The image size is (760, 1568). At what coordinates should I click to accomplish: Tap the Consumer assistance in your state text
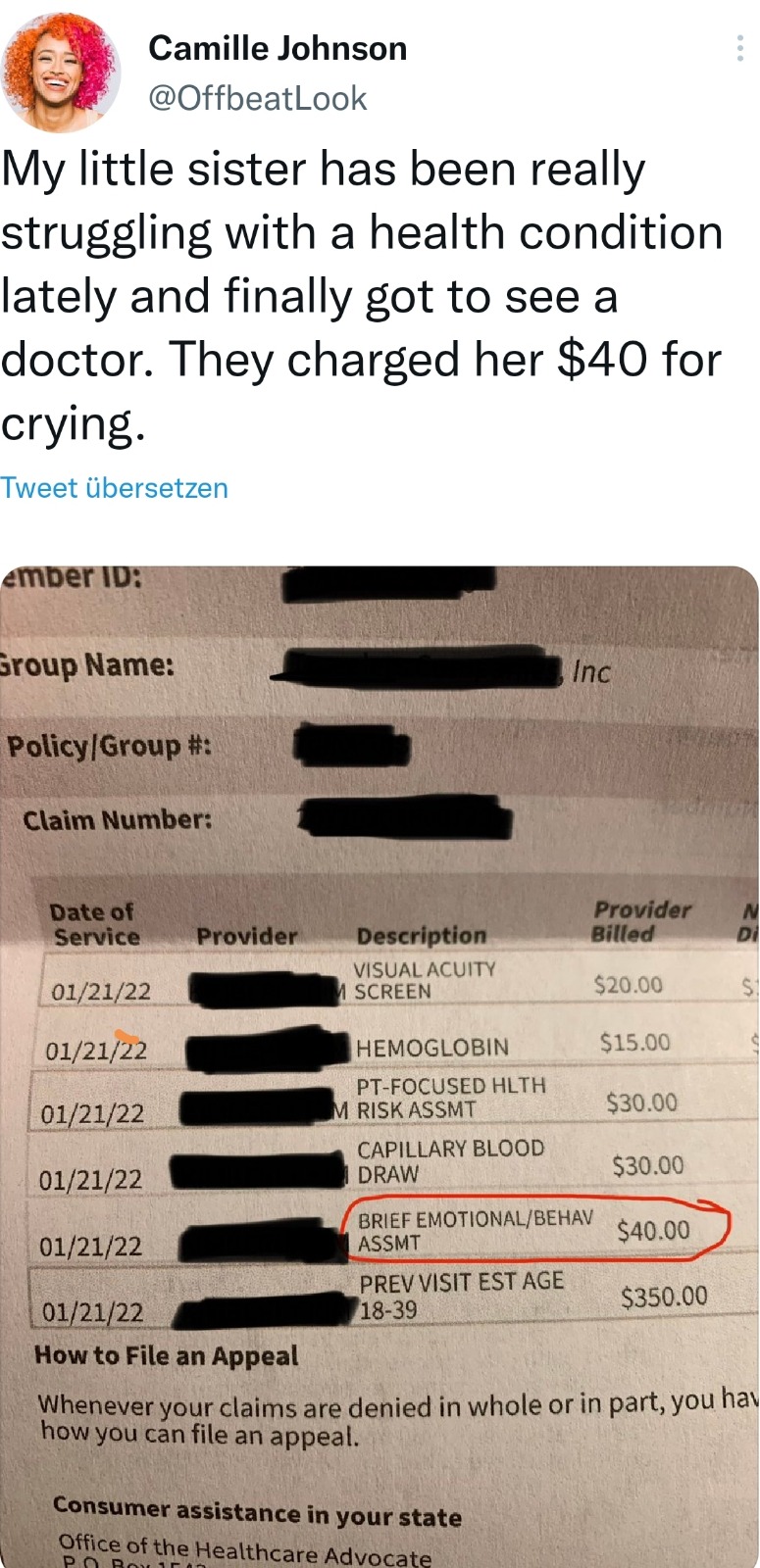257,1510
